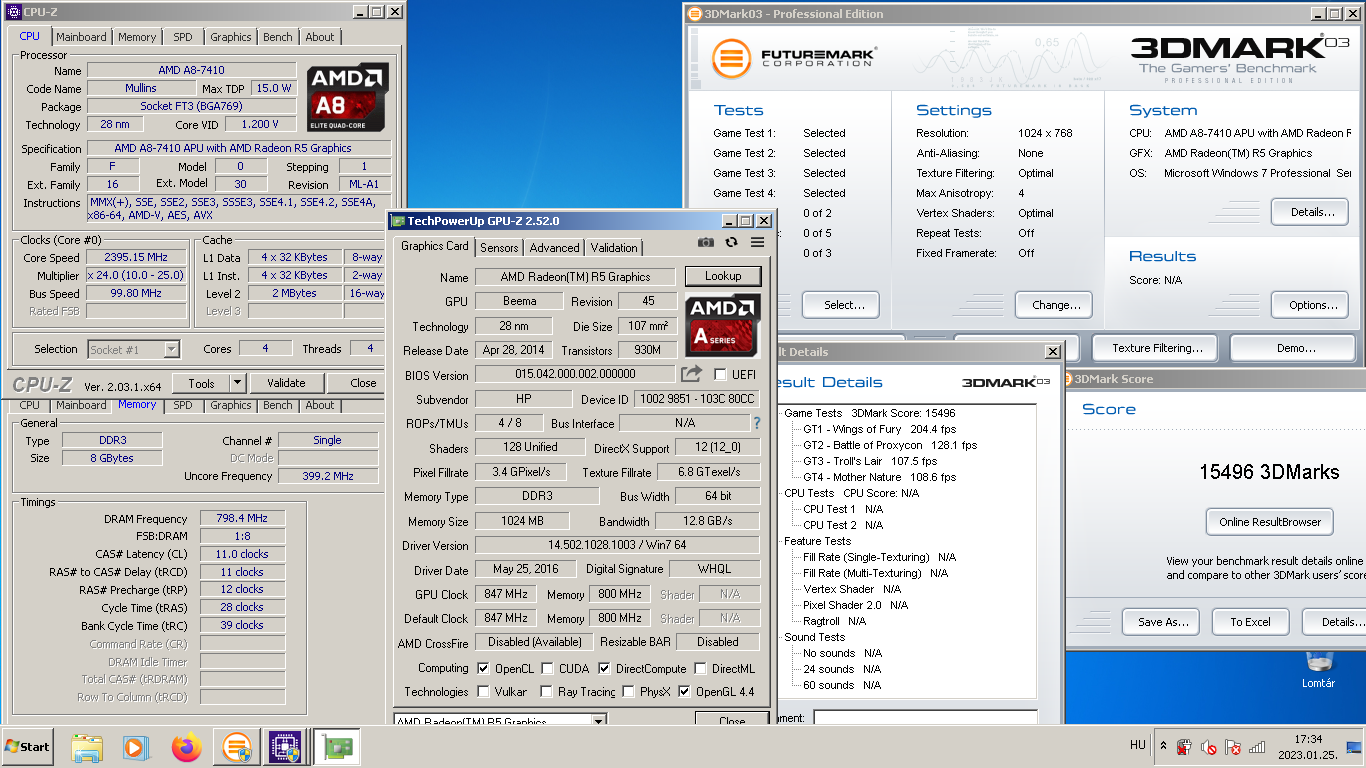Screen dimensions: 1366x768
Task: Open the Sensors tab in GPU-Z
Action: point(499,248)
